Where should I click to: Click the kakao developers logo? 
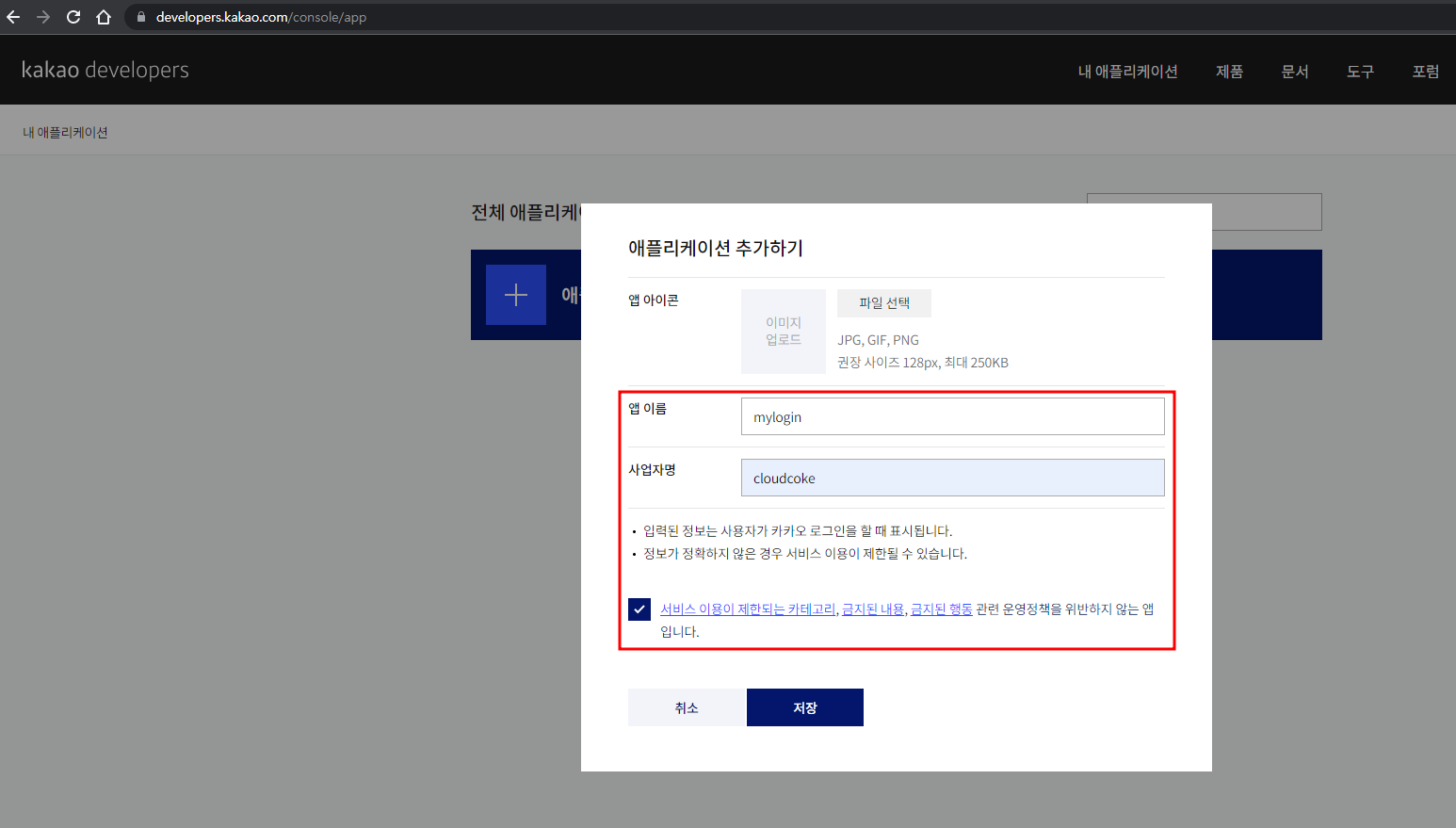104,69
